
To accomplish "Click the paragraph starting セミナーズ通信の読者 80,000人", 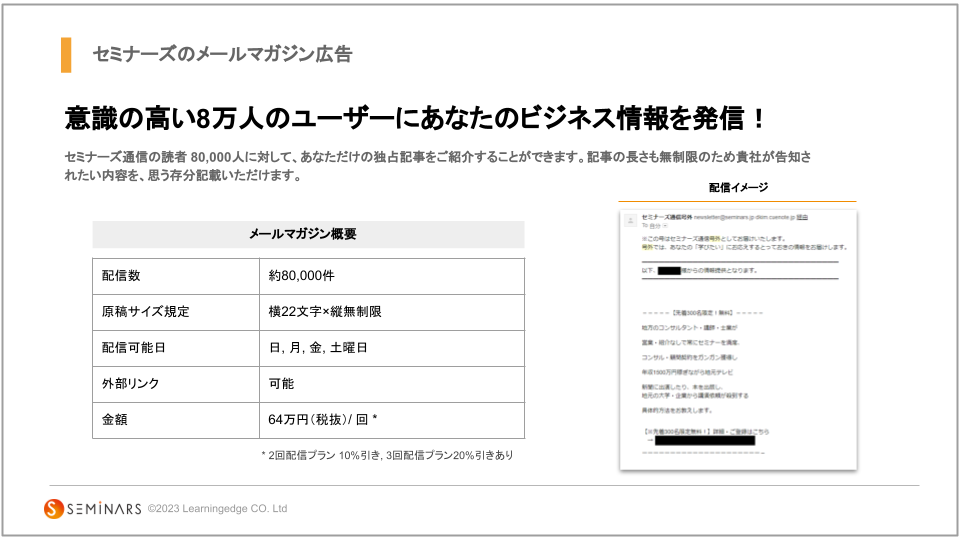I will pyautogui.click(x=438, y=167).
